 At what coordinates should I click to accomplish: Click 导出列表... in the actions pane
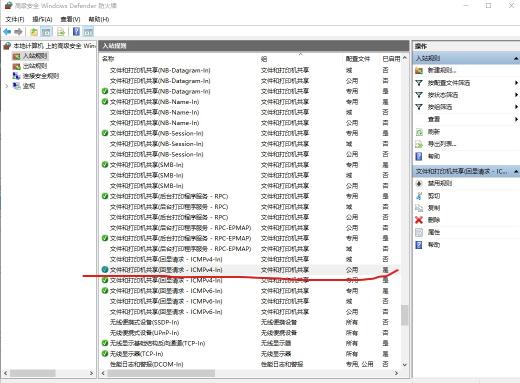coord(442,144)
